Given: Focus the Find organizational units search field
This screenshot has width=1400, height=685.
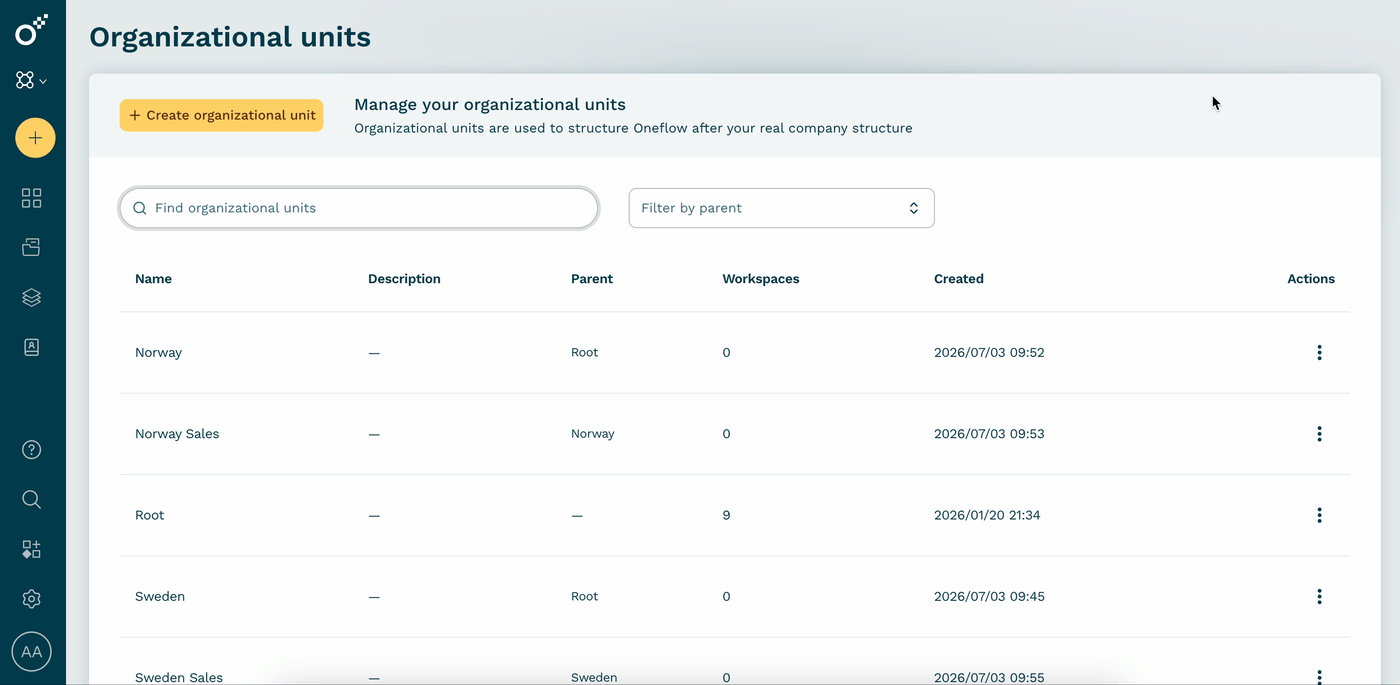Looking at the screenshot, I should point(359,208).
